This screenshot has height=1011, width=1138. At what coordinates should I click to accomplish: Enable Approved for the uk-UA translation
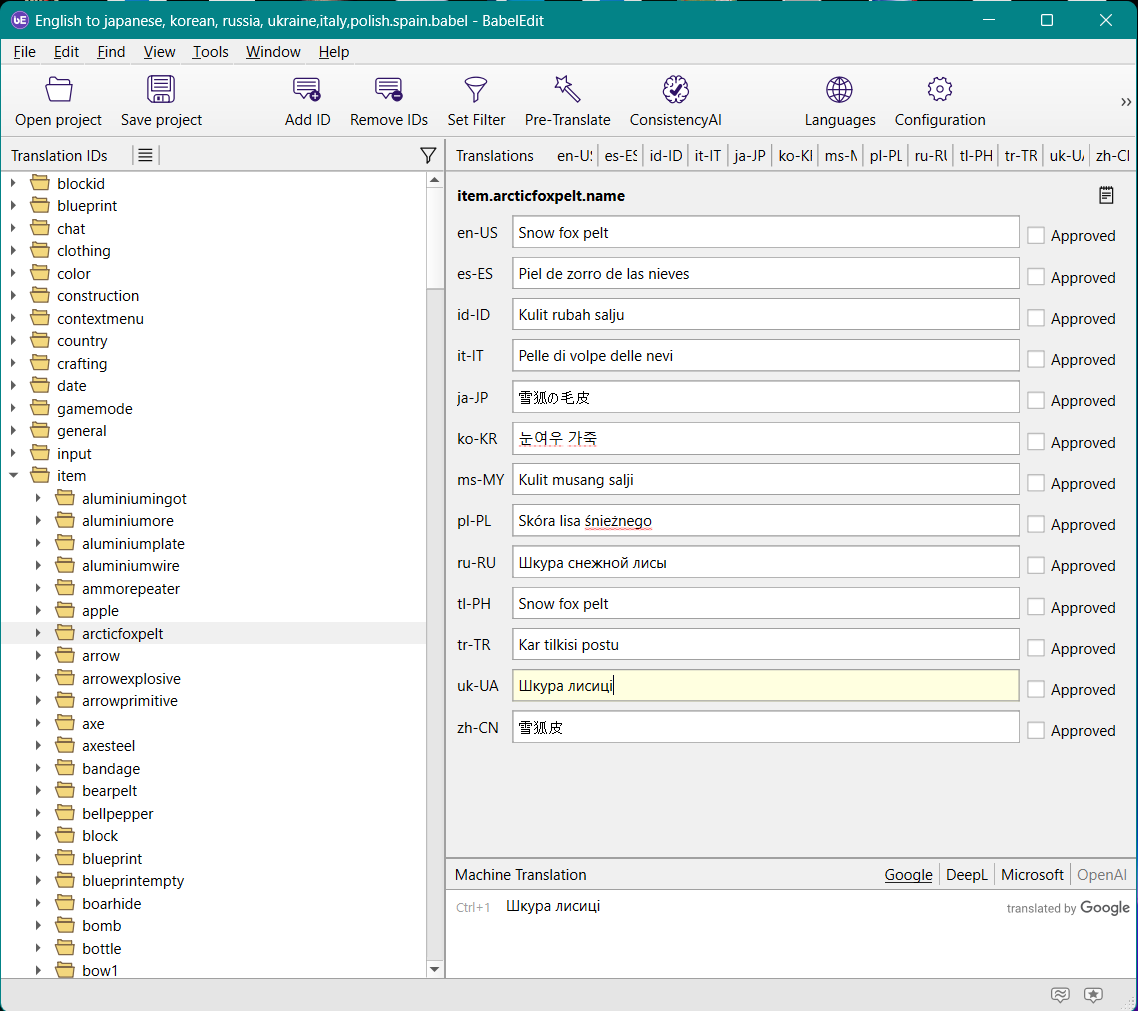click(x=1036, y=689)
